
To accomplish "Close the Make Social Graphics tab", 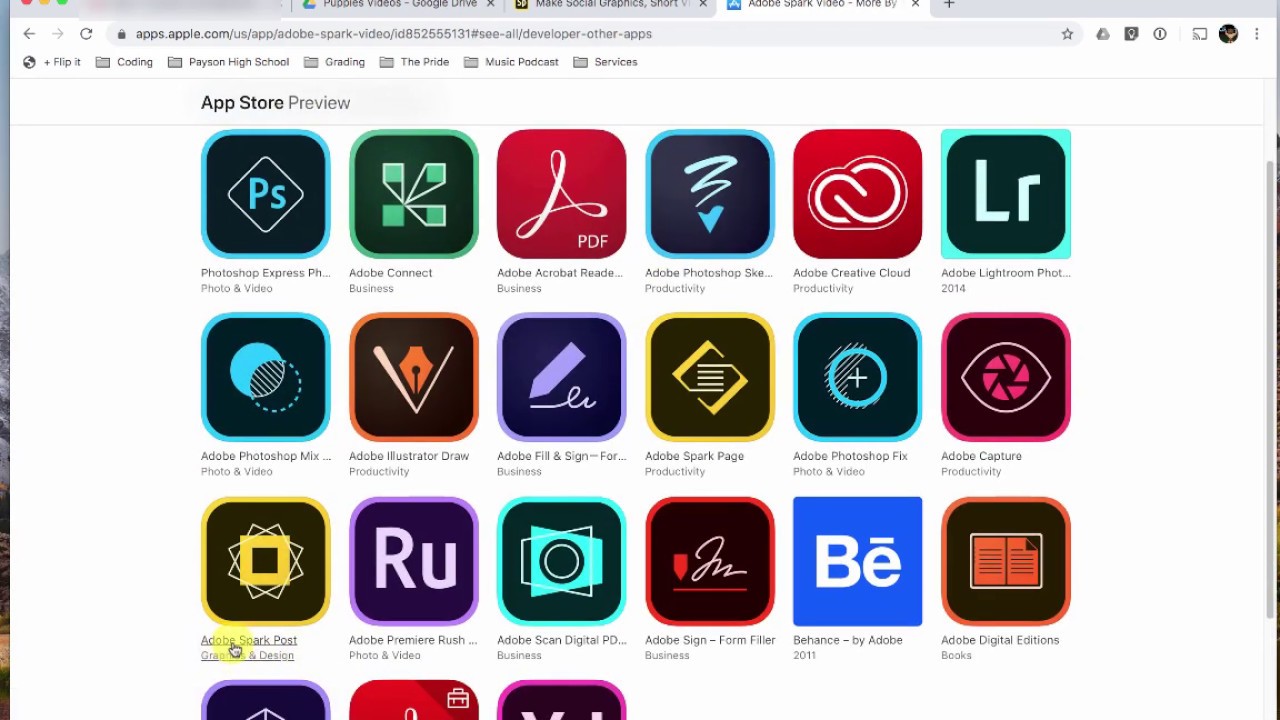I will pyautogui.click(x=703, y=4).
